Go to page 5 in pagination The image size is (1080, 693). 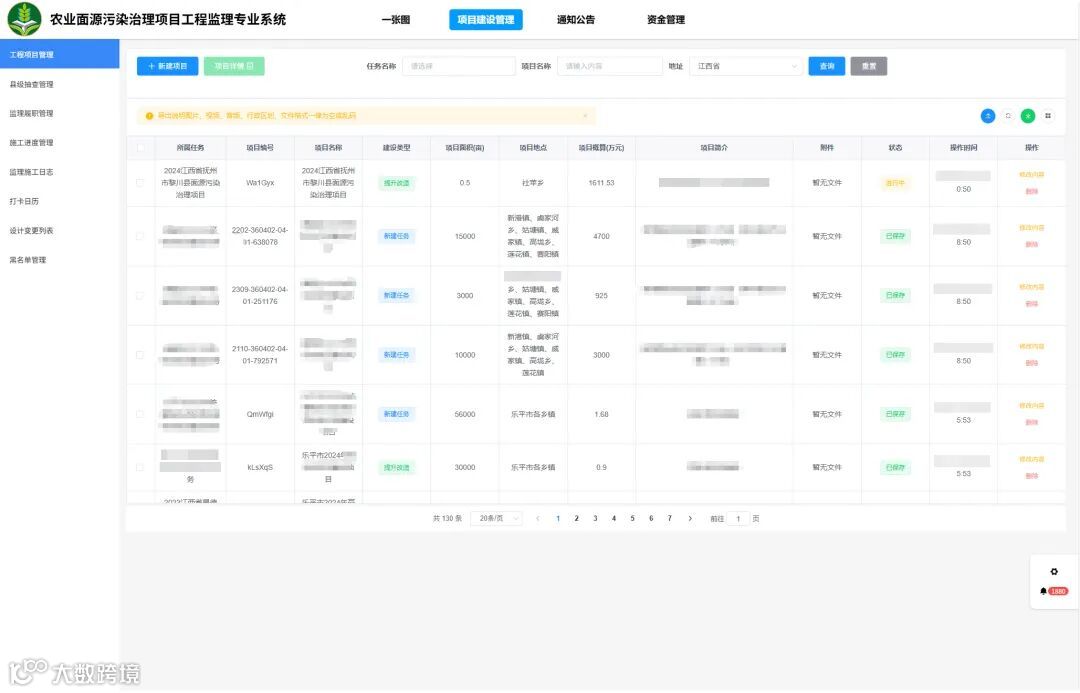tap(632, 519)
